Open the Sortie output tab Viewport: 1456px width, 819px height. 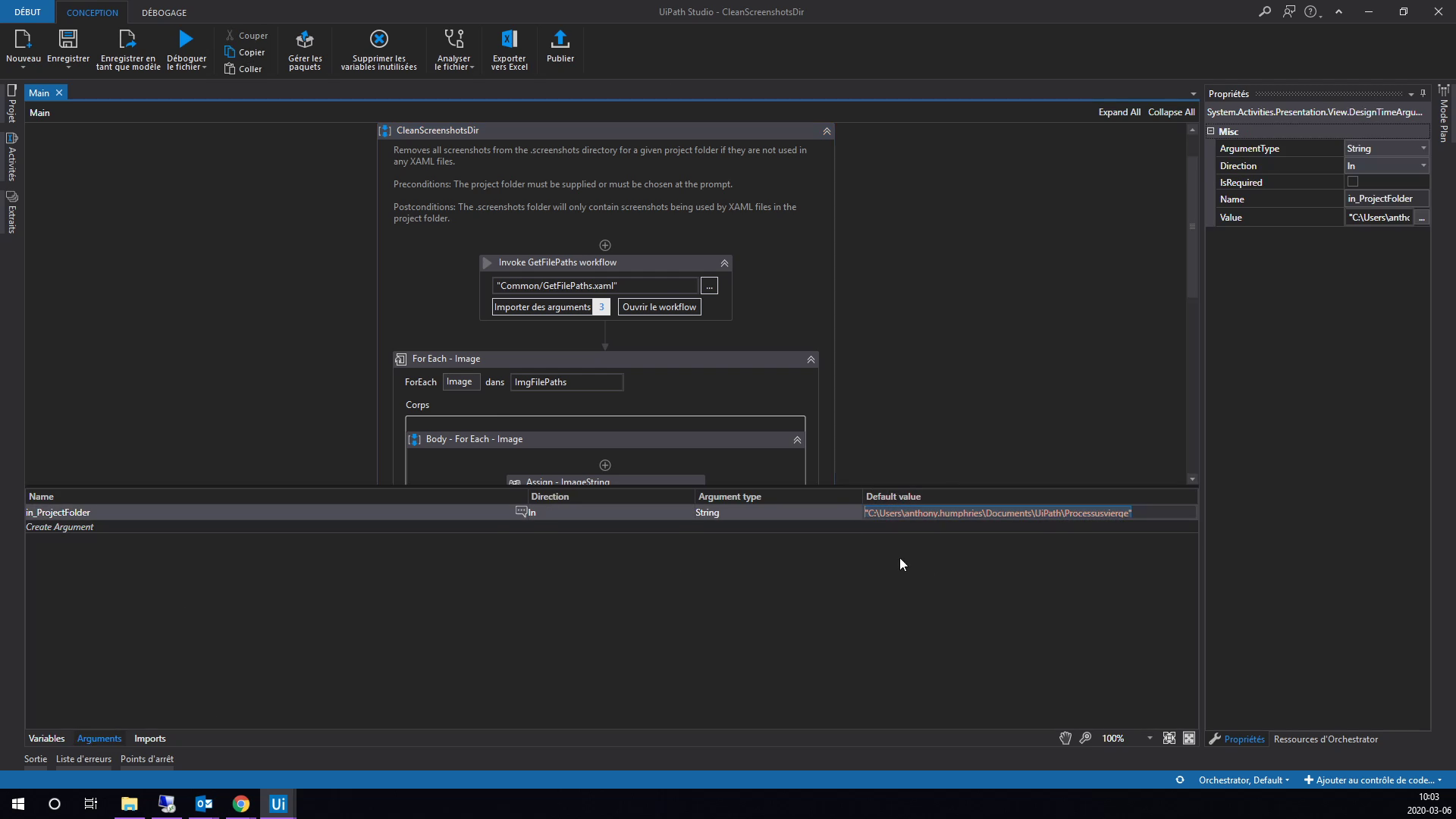pos(36,758)
